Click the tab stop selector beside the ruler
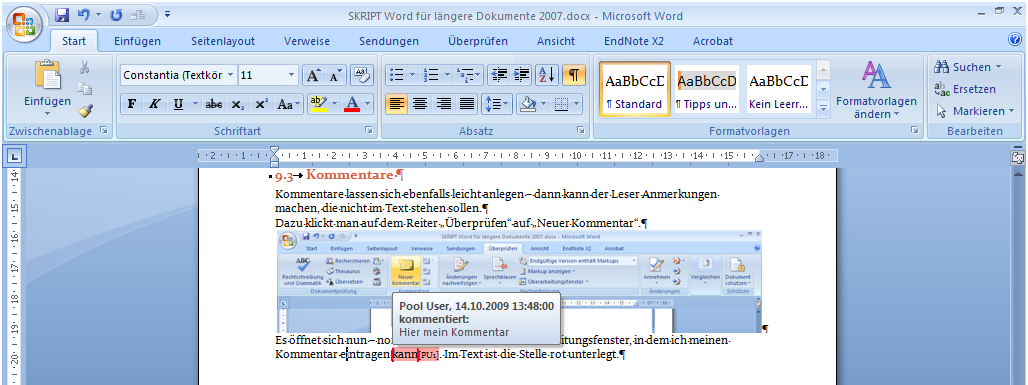The height and width of the screenshot is (385, 1028). tap(14, 156)
